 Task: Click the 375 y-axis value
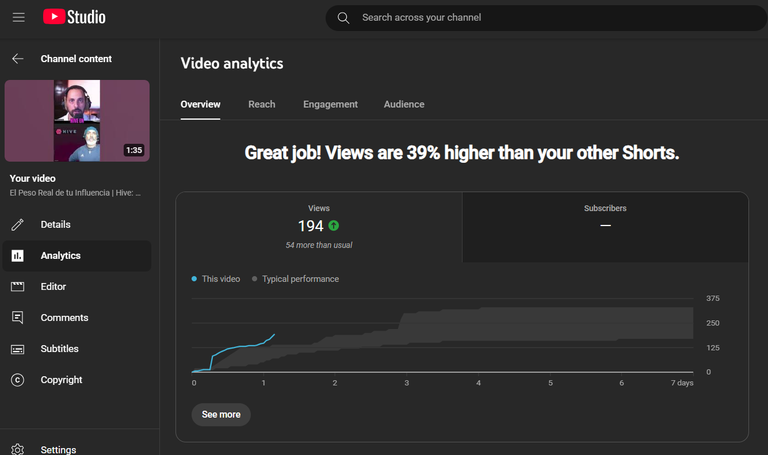tap(713, 298)
